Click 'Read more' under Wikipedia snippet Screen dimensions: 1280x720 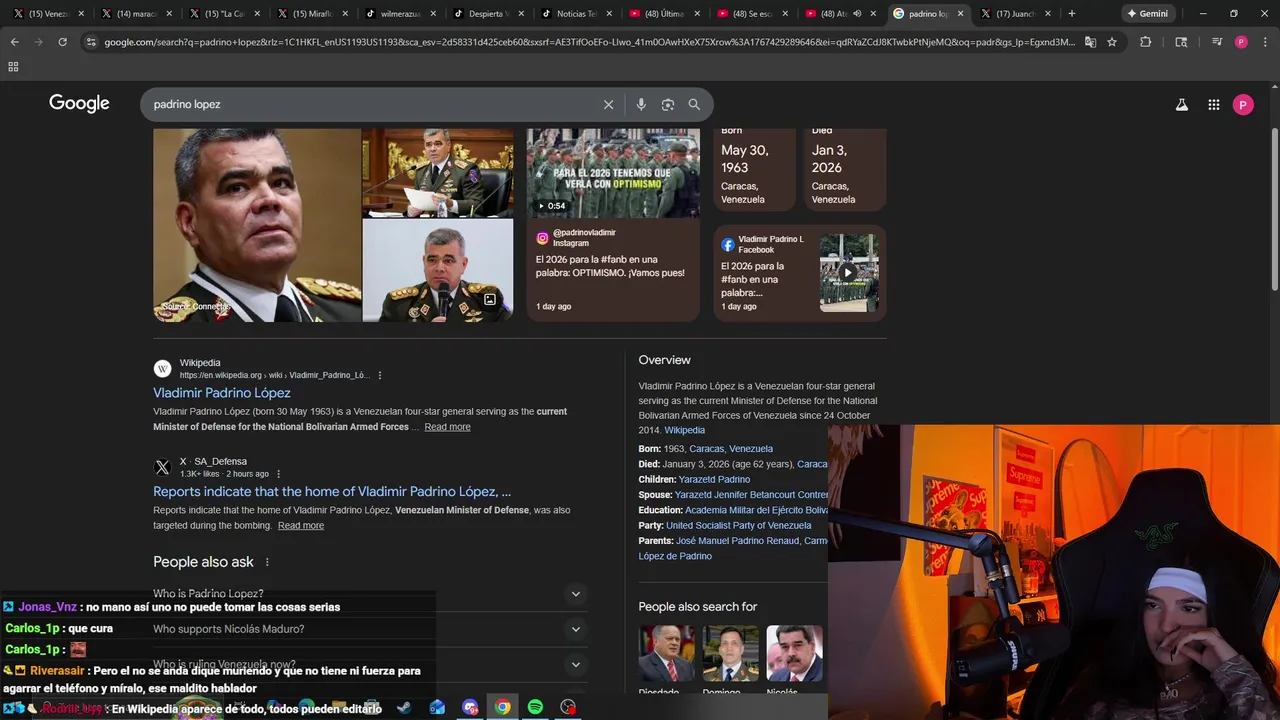[x=447, y=427]
